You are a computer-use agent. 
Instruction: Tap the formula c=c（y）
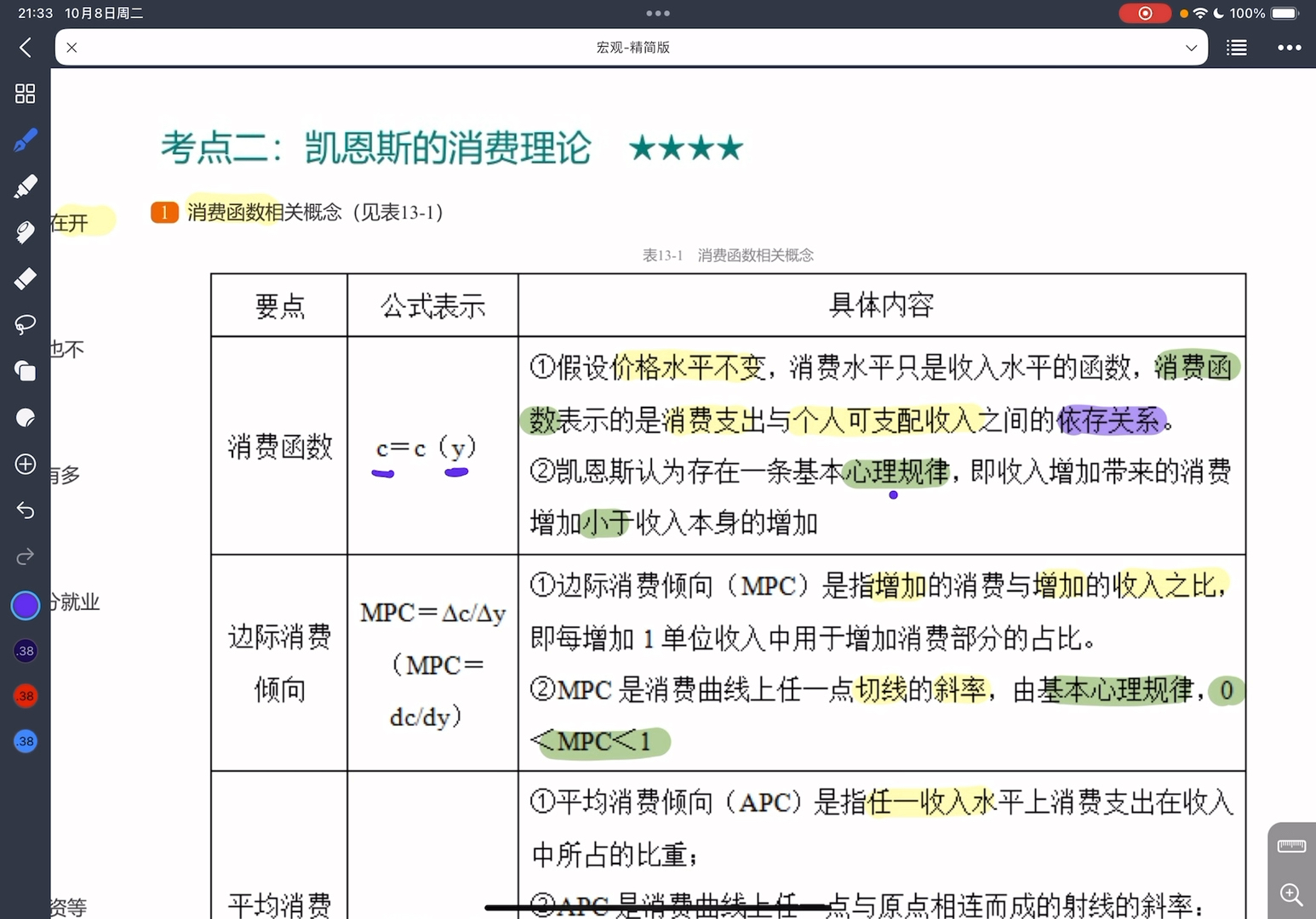(426, 447)
